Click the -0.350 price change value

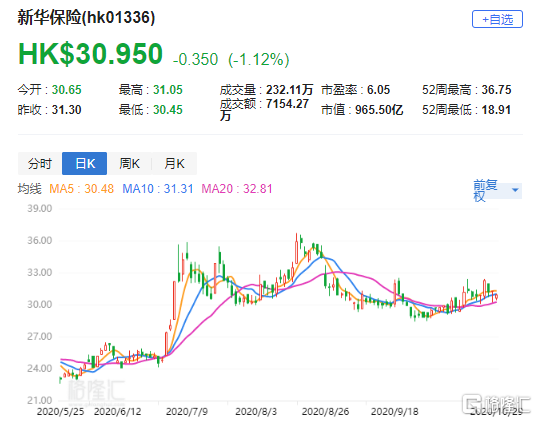196,60
